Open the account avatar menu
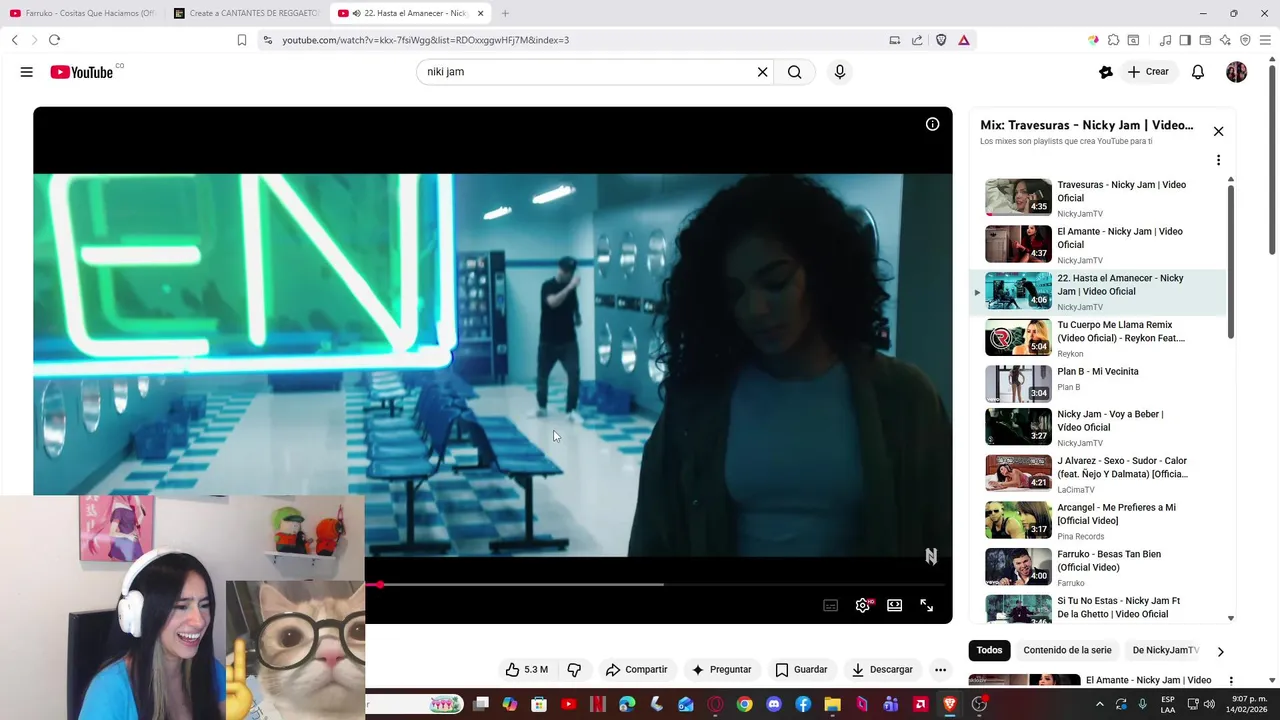The width and height of the screenshot is (1280, 720). pyautogui.click(x=1237, y=72)
